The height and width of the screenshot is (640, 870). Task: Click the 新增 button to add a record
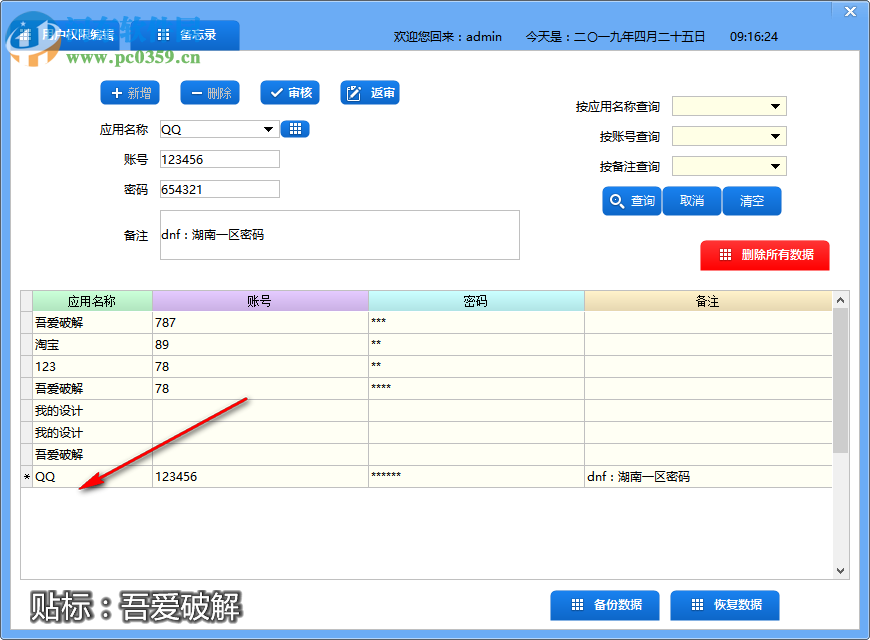[x=130, y=92]
